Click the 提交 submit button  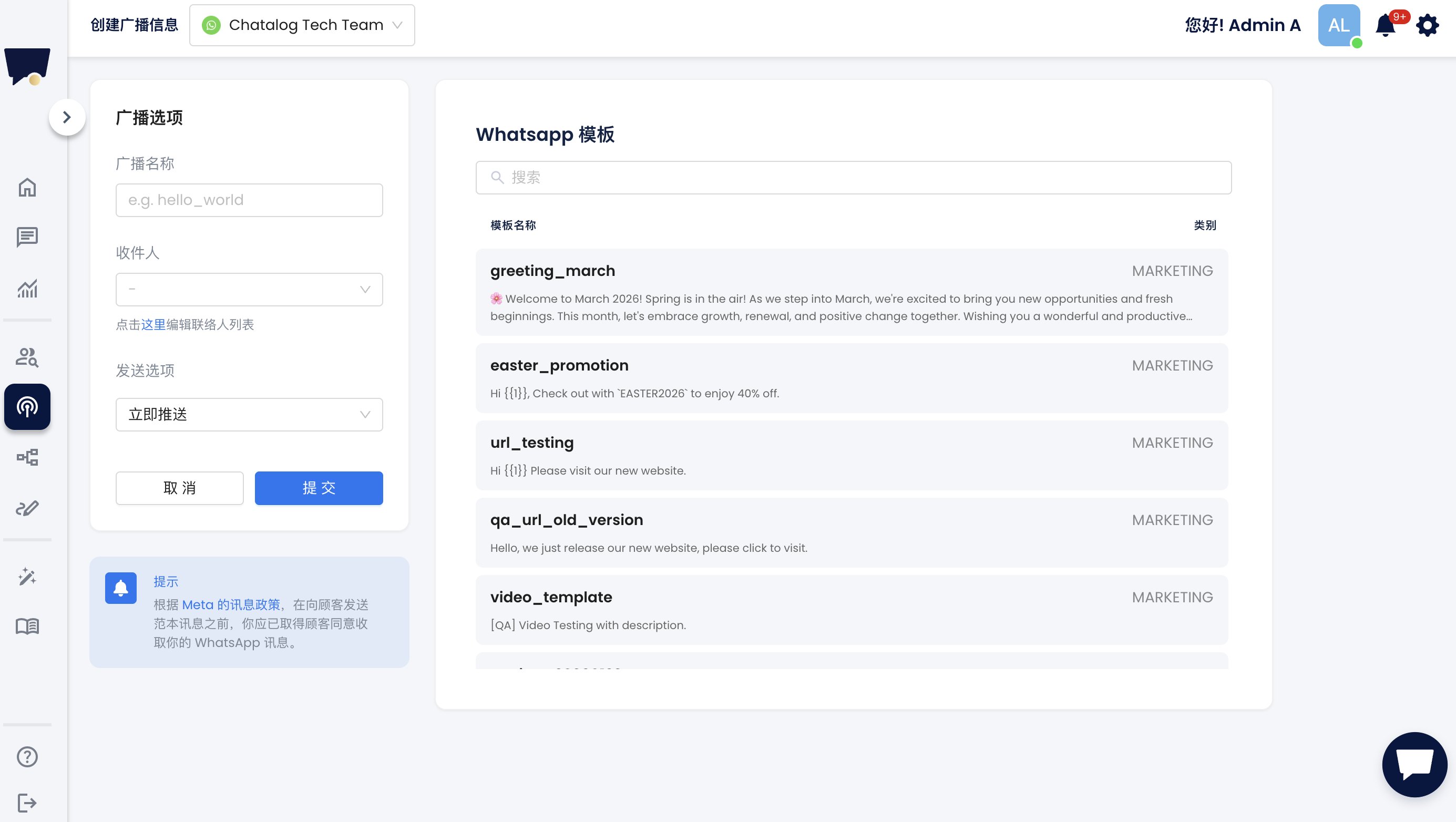(319, 488)
